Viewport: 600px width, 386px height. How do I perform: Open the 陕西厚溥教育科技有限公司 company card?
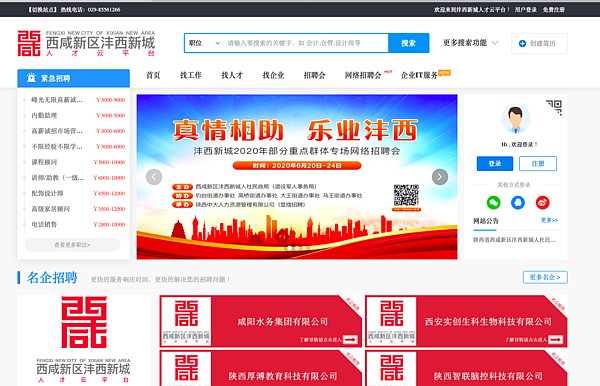point(261,368)
